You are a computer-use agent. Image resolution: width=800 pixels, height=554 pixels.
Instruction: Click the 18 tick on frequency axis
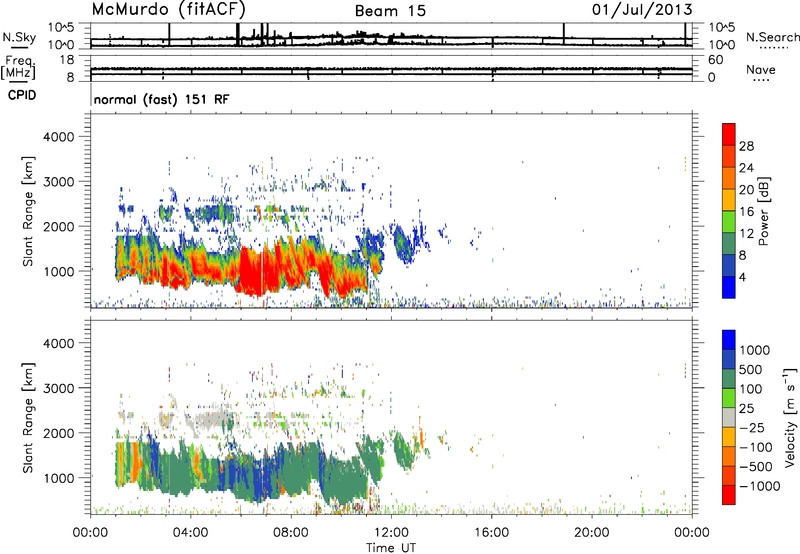point(68,60)
